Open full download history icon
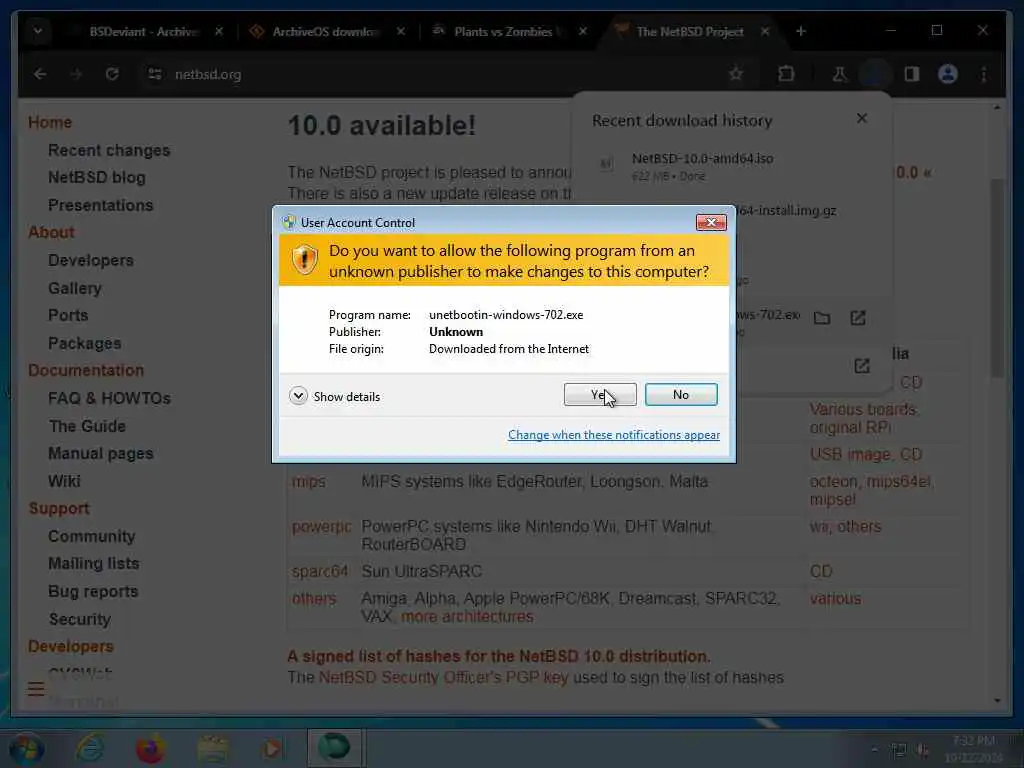1024x768 pixels. (862, 366)
